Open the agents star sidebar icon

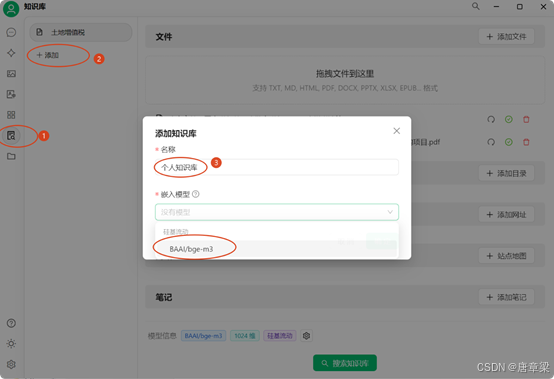(x=11, y=53)
